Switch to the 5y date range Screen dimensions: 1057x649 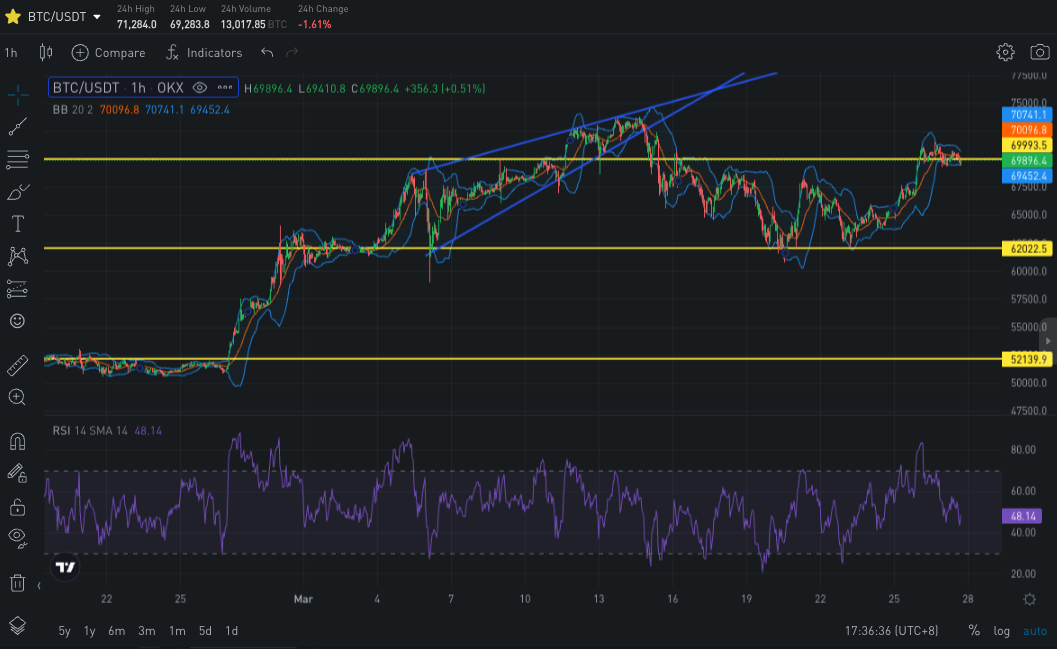pyautogui.click(x=65, y=630)
